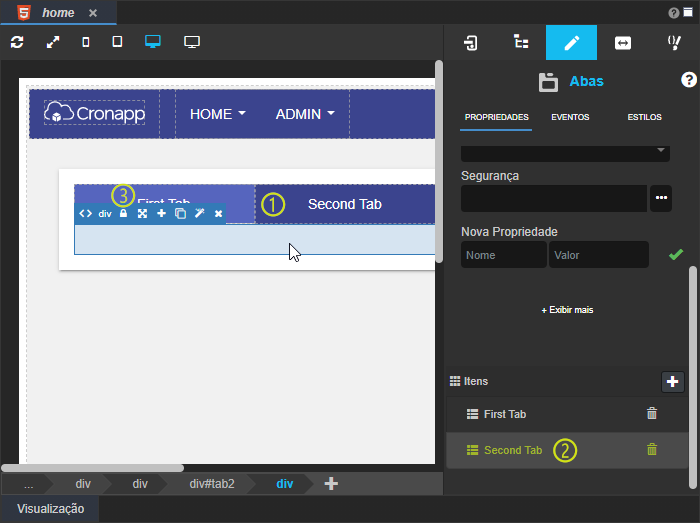
Task: Open the formula/scripts panel icon
Action: tap(674, 43)
